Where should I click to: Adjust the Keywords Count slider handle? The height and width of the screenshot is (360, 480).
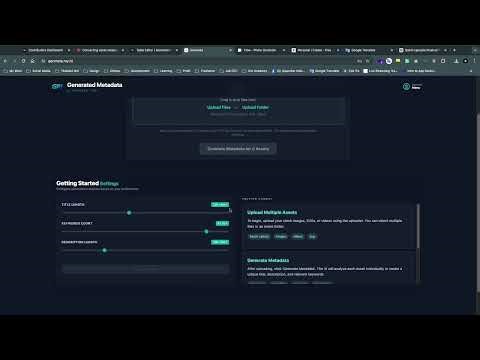206,231
